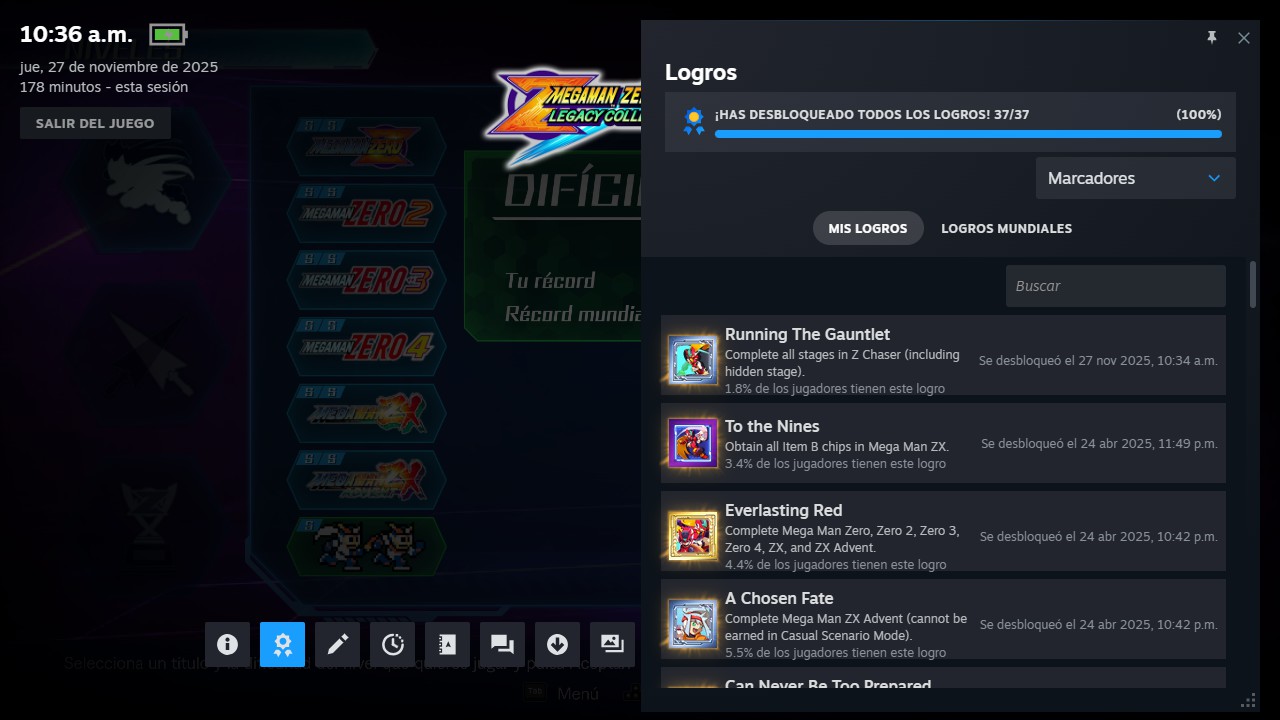Screen dimensions: 1280x720
Task: Click the To the Nines achievement icon
Action: [x=693, y=443]
